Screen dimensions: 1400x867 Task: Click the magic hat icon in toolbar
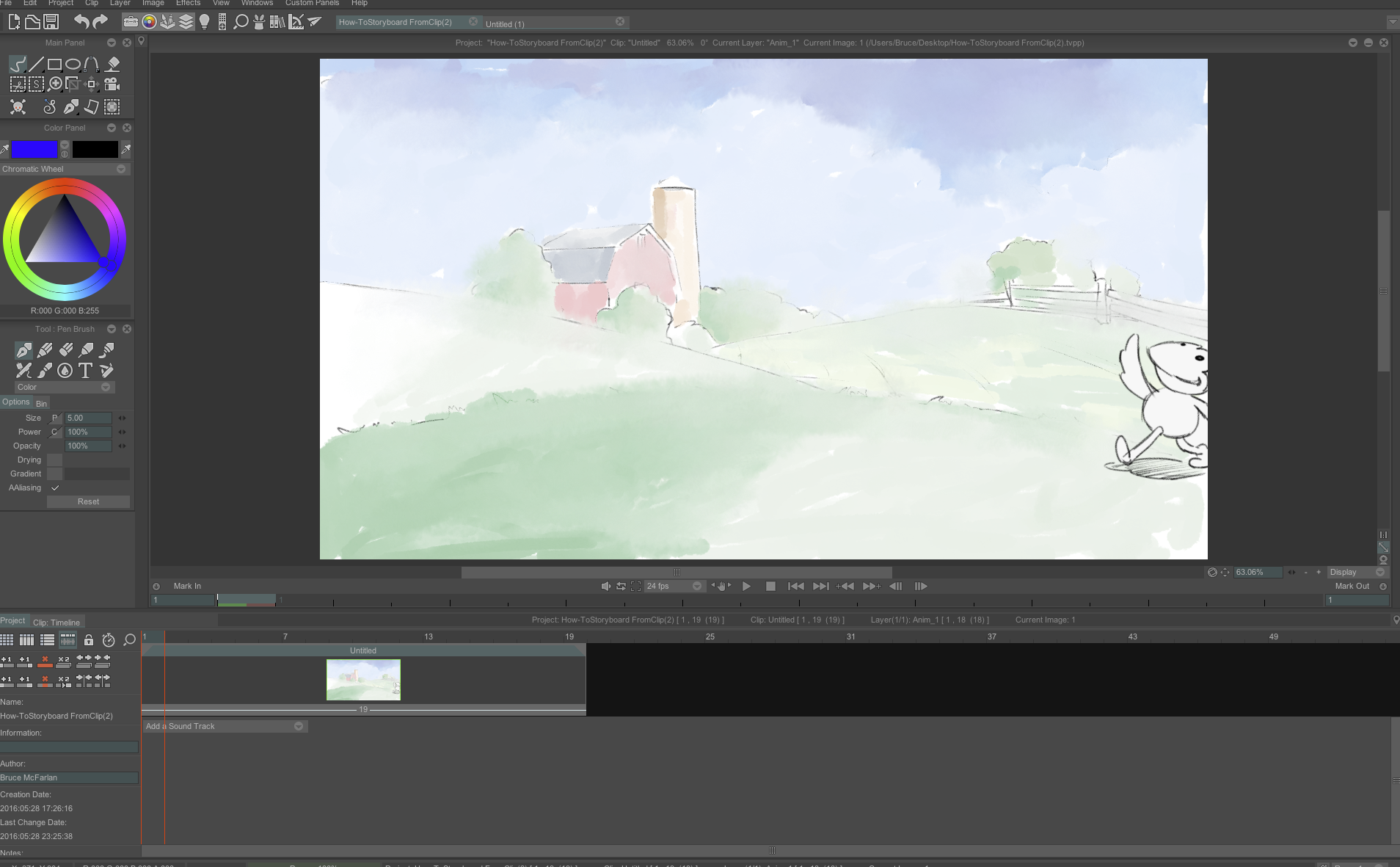[259, 22]
